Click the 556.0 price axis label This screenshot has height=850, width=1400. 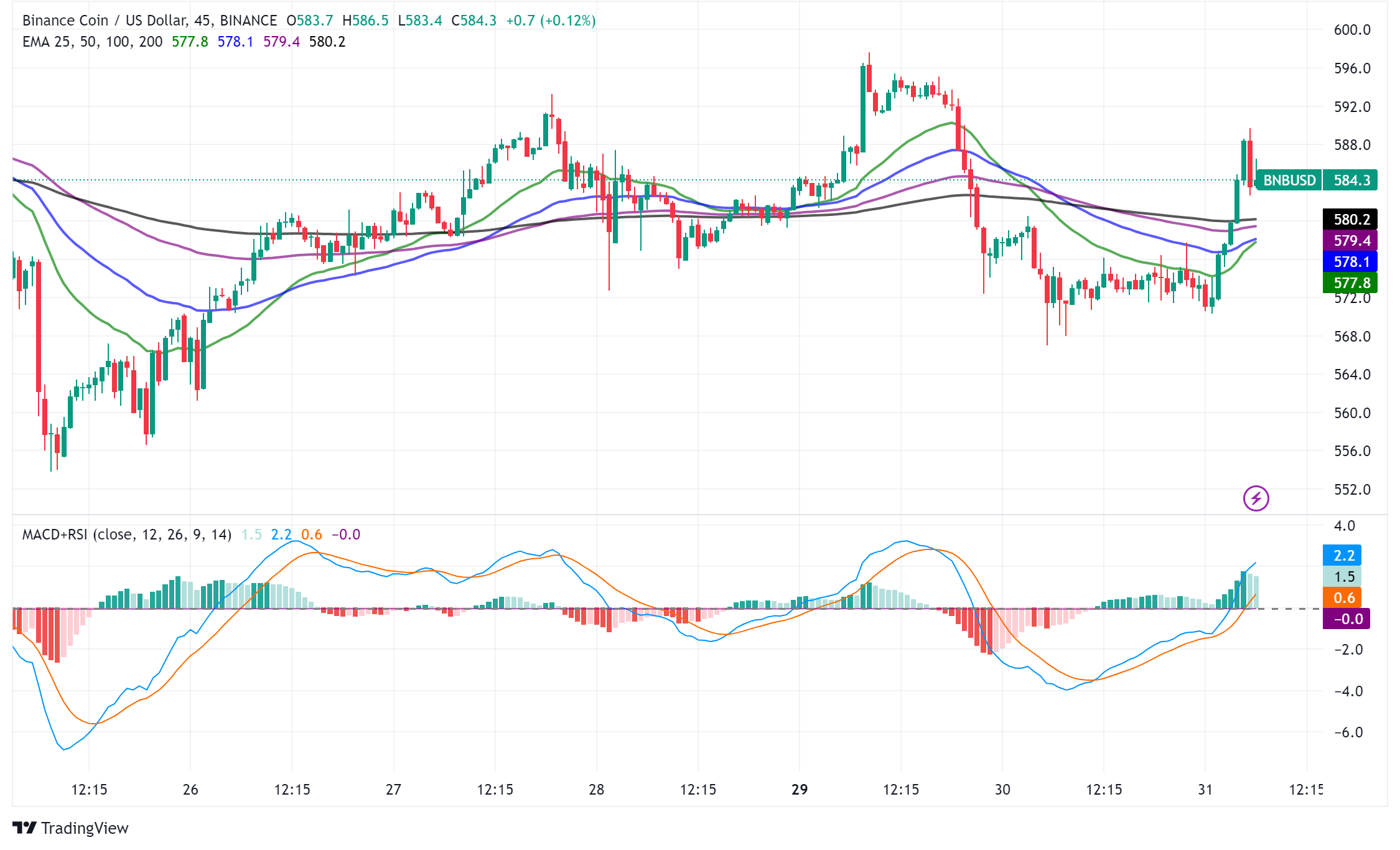(1352, 451)
